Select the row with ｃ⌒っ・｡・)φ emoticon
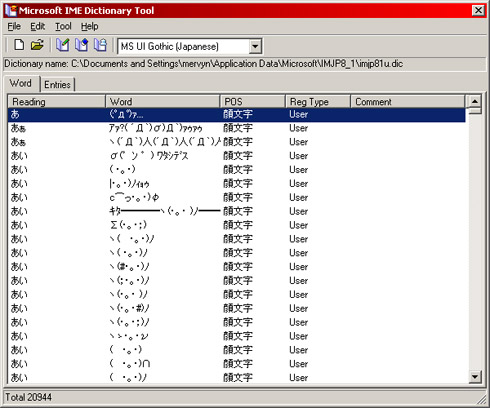Screen dimensions: 490x408 (x=237, y=198)
